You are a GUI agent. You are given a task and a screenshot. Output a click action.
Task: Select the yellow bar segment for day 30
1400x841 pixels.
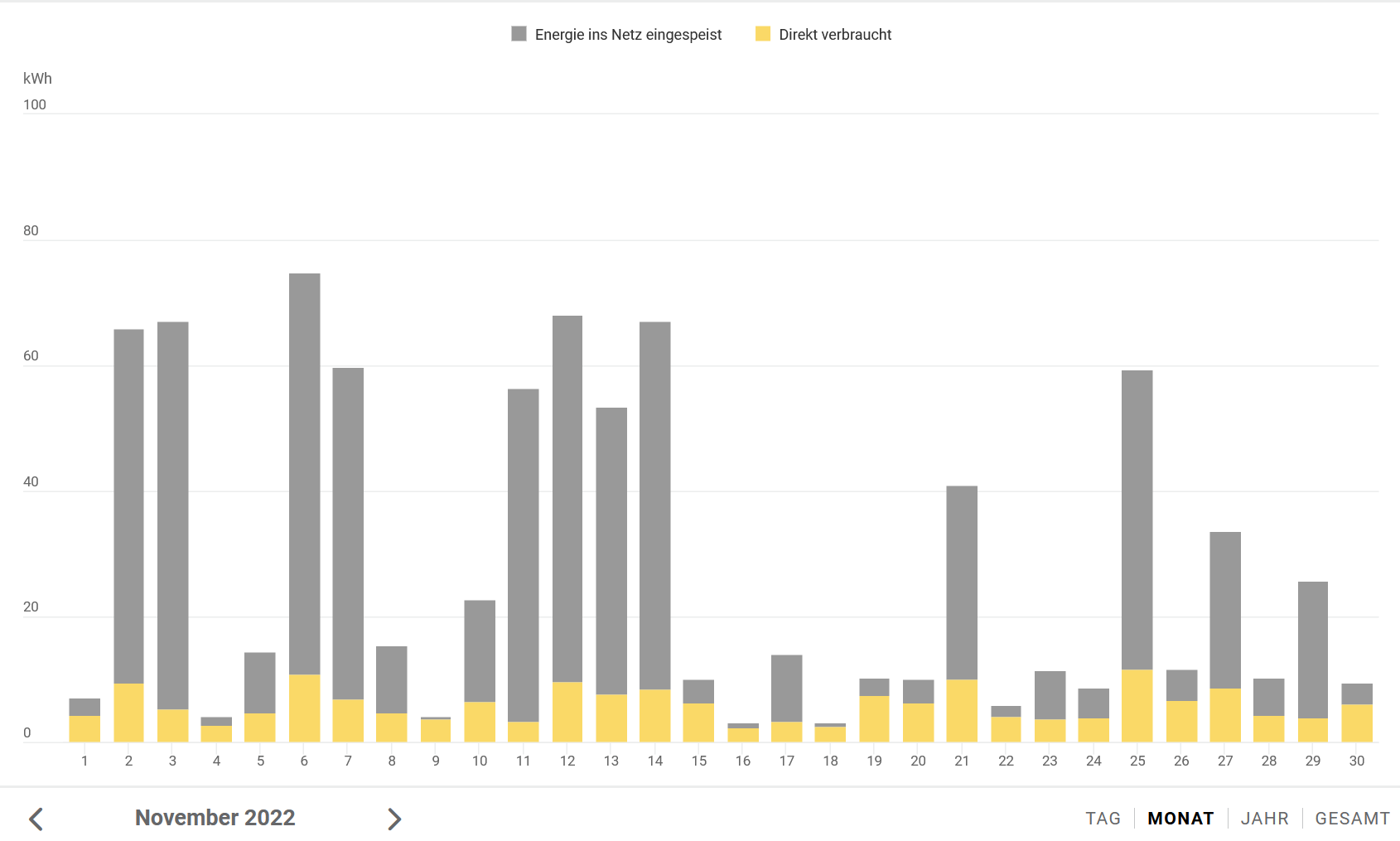coord(1357,723)
